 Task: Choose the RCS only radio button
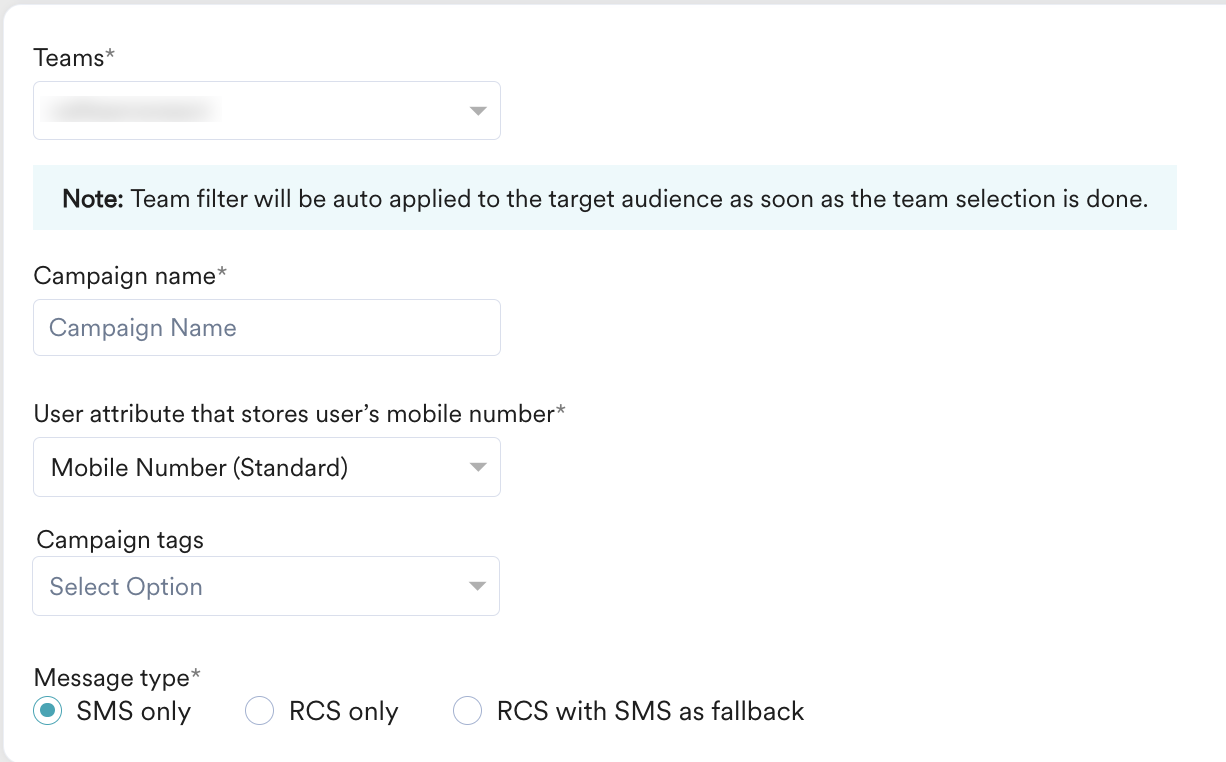[x=260, y=712]
